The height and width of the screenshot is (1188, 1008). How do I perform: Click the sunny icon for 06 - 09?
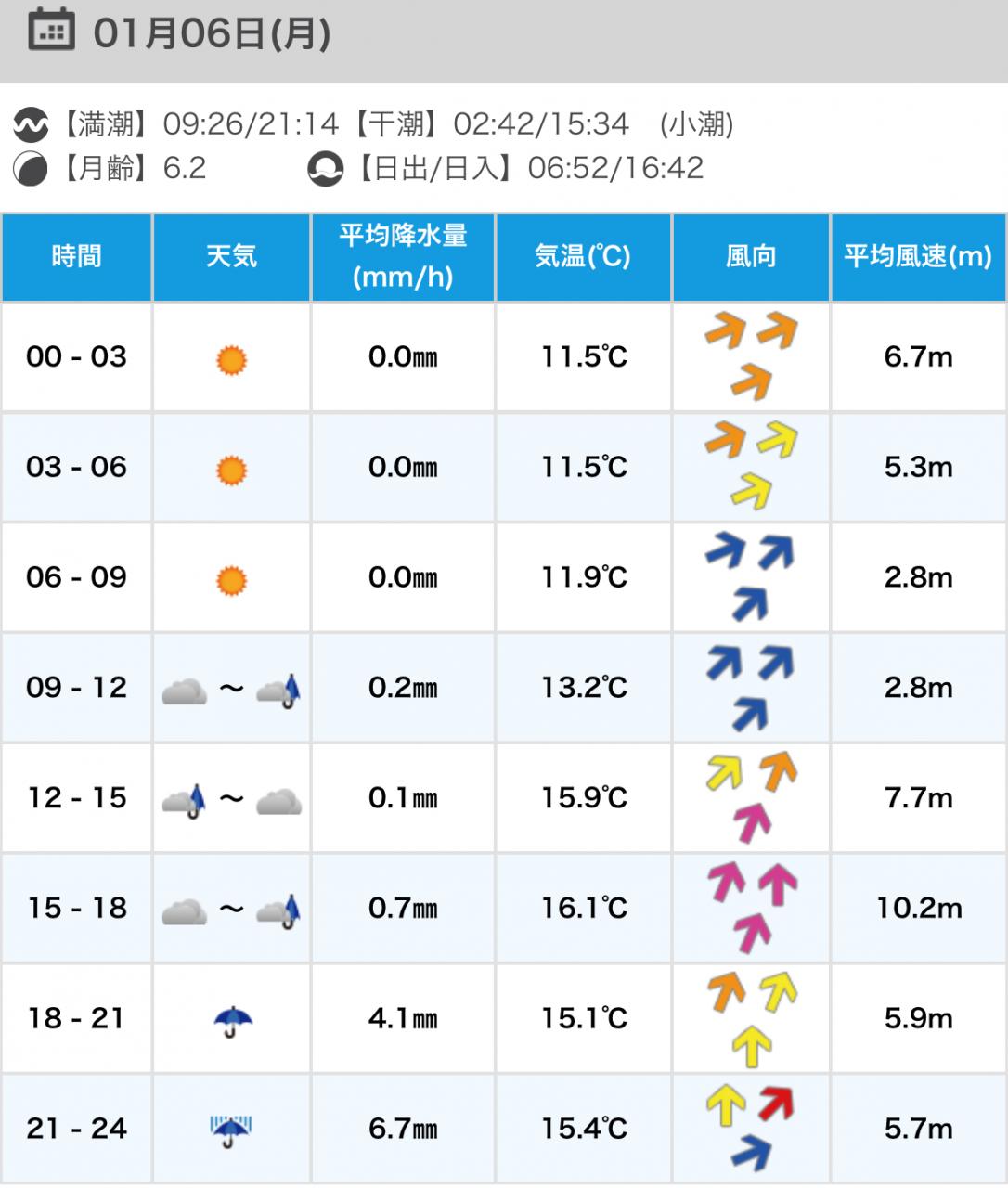coord(231,580)
